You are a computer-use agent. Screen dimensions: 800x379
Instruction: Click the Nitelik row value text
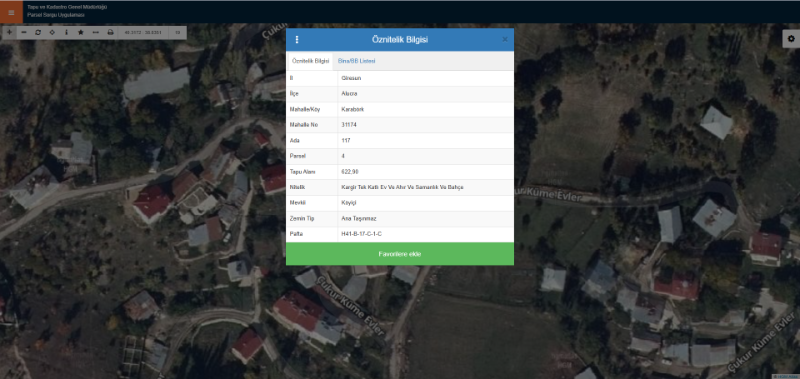point(403,188)
